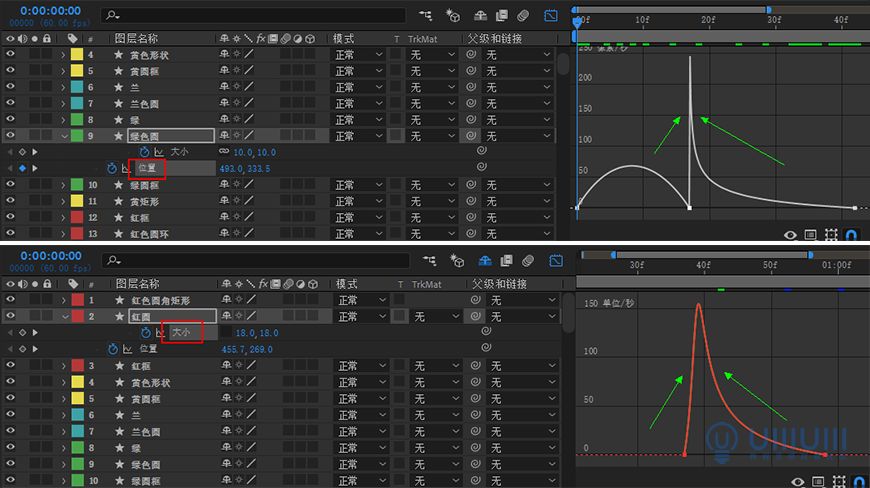
Task: Click the 大小 stopwatch under 红圆 layer
Action: pos(145,332)
